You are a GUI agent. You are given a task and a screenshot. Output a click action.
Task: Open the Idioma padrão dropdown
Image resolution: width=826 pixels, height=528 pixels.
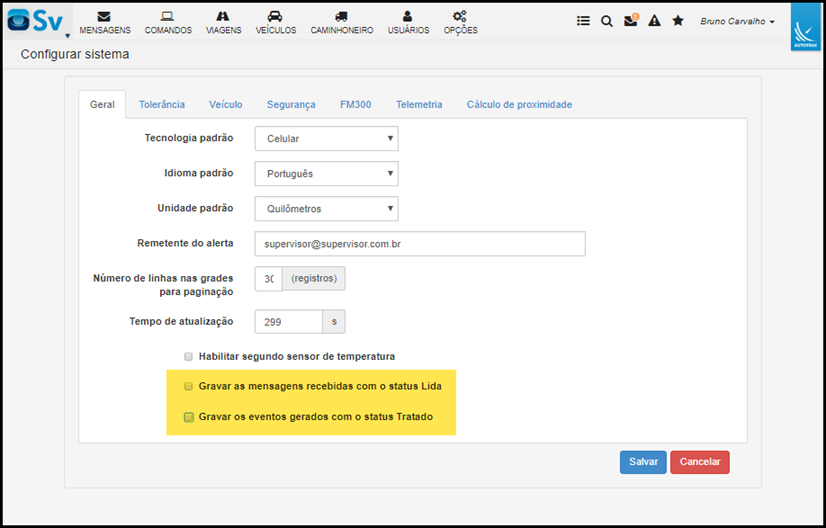pos(326,174)
